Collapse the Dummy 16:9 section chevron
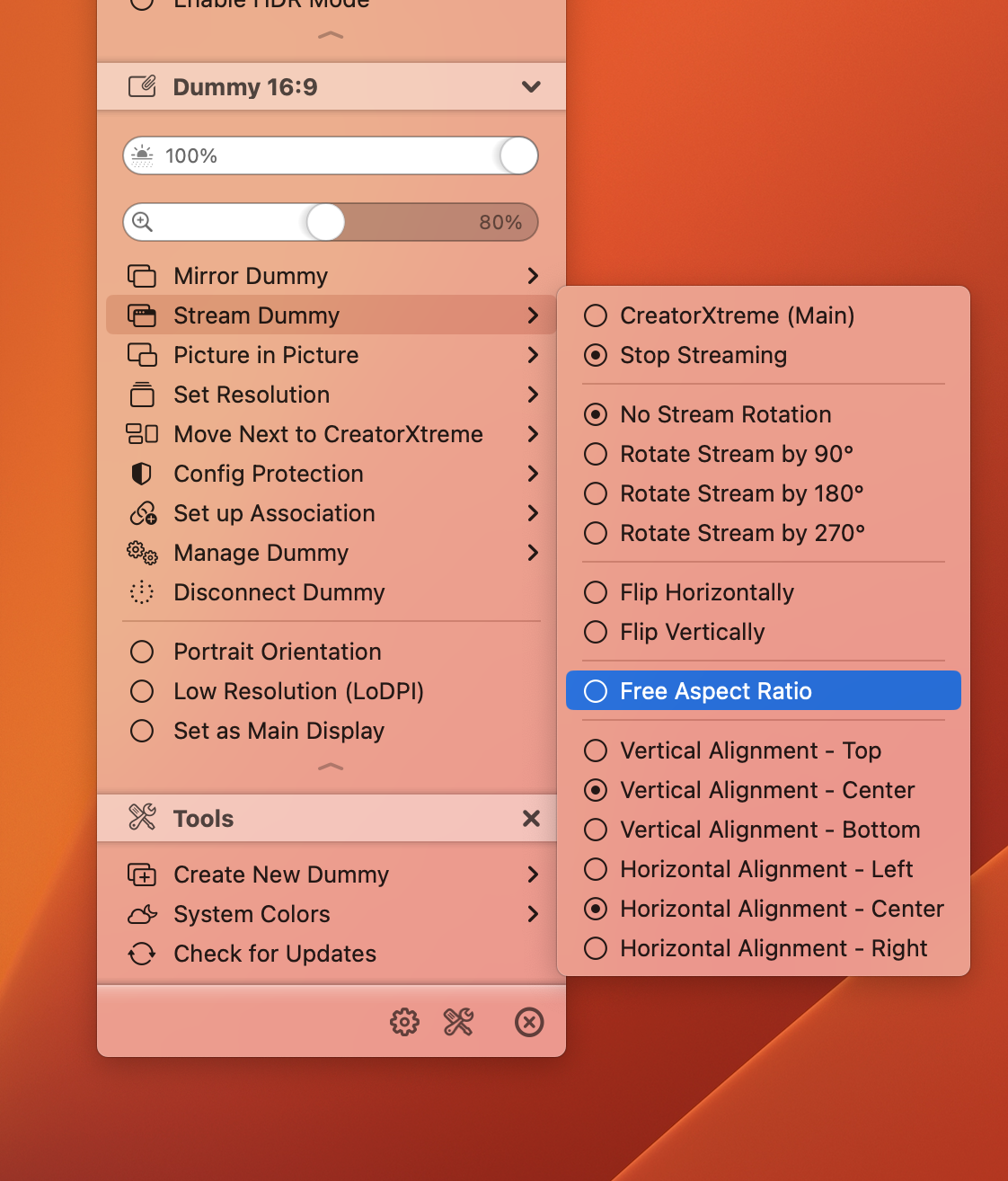The height and width of the screenshot is (1181, 1008). (x=531, y=86)
